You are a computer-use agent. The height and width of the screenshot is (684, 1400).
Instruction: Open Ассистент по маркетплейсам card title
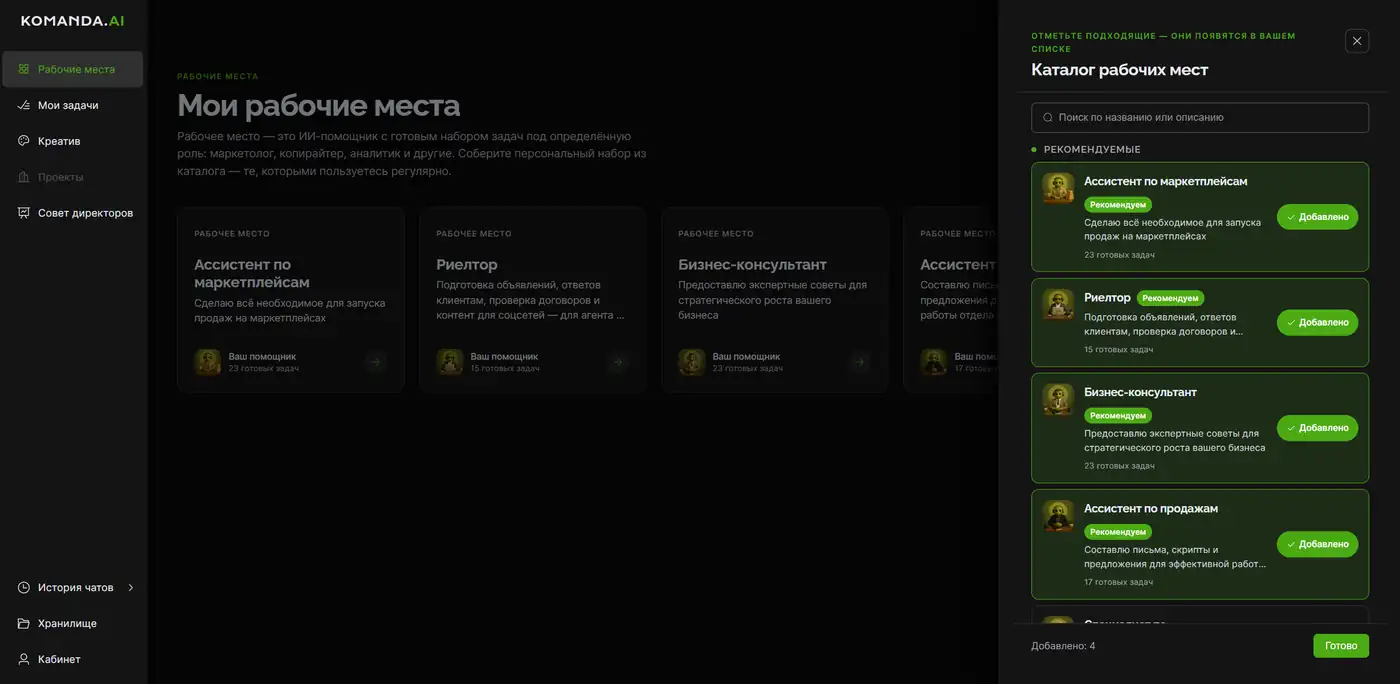pos(252,273)
